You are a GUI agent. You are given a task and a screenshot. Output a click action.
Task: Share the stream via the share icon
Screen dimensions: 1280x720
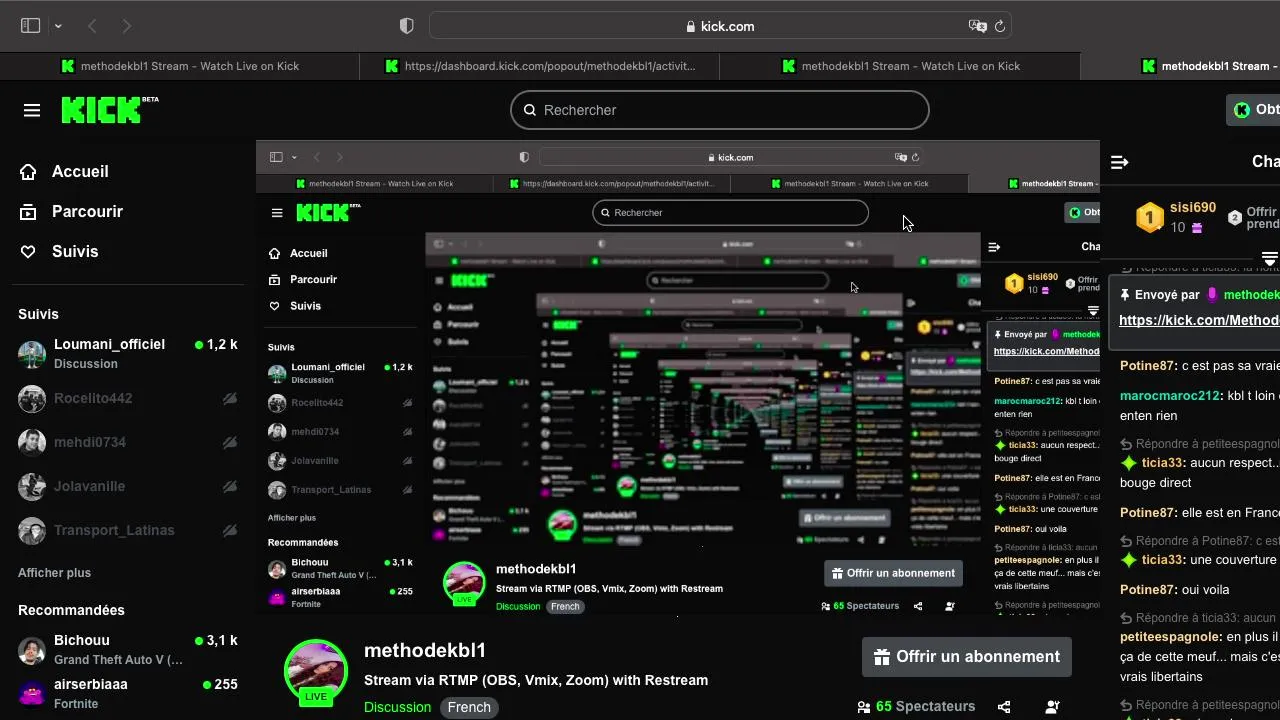tap(1004, 707)
